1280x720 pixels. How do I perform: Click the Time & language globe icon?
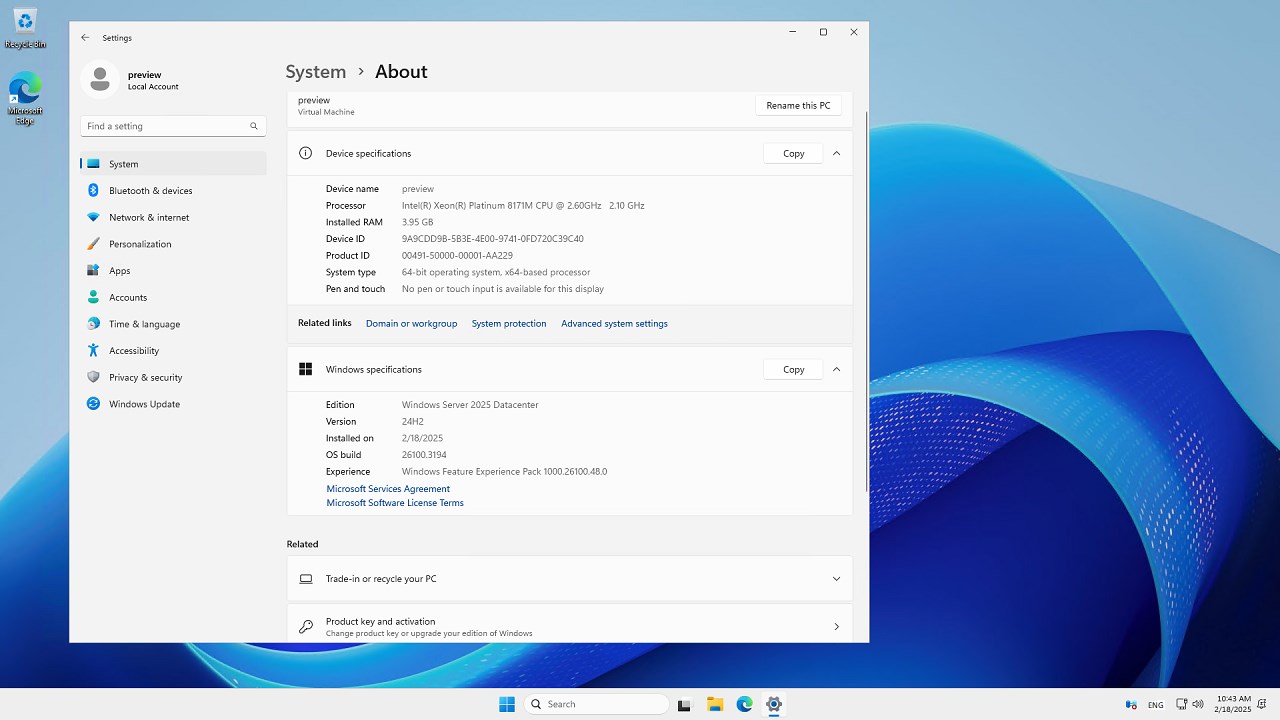coord(93,324)
